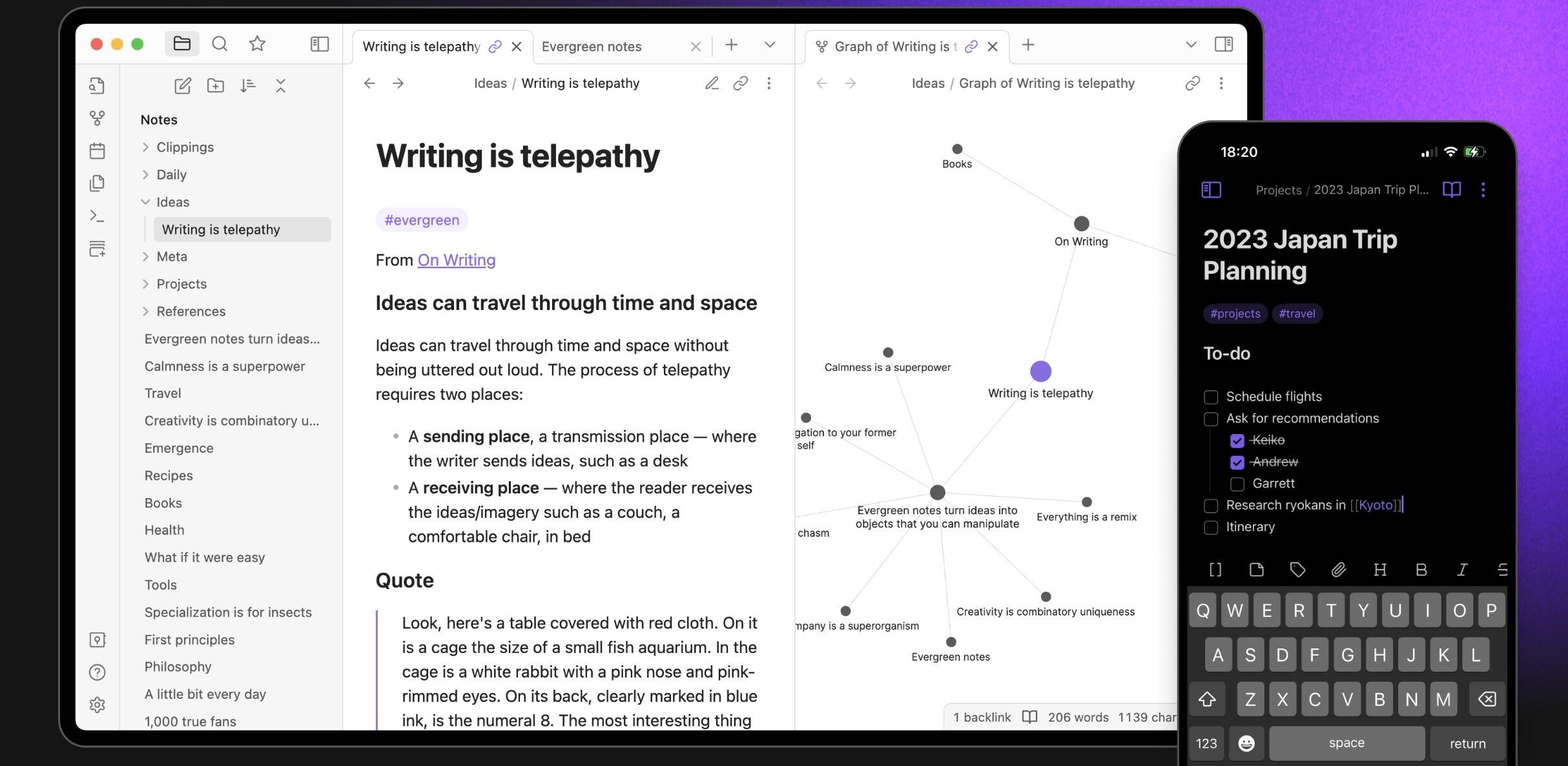Check the Schedule flights checkbox
The height and width of the screenshot is (766, 1568).
pos(1211,397)
